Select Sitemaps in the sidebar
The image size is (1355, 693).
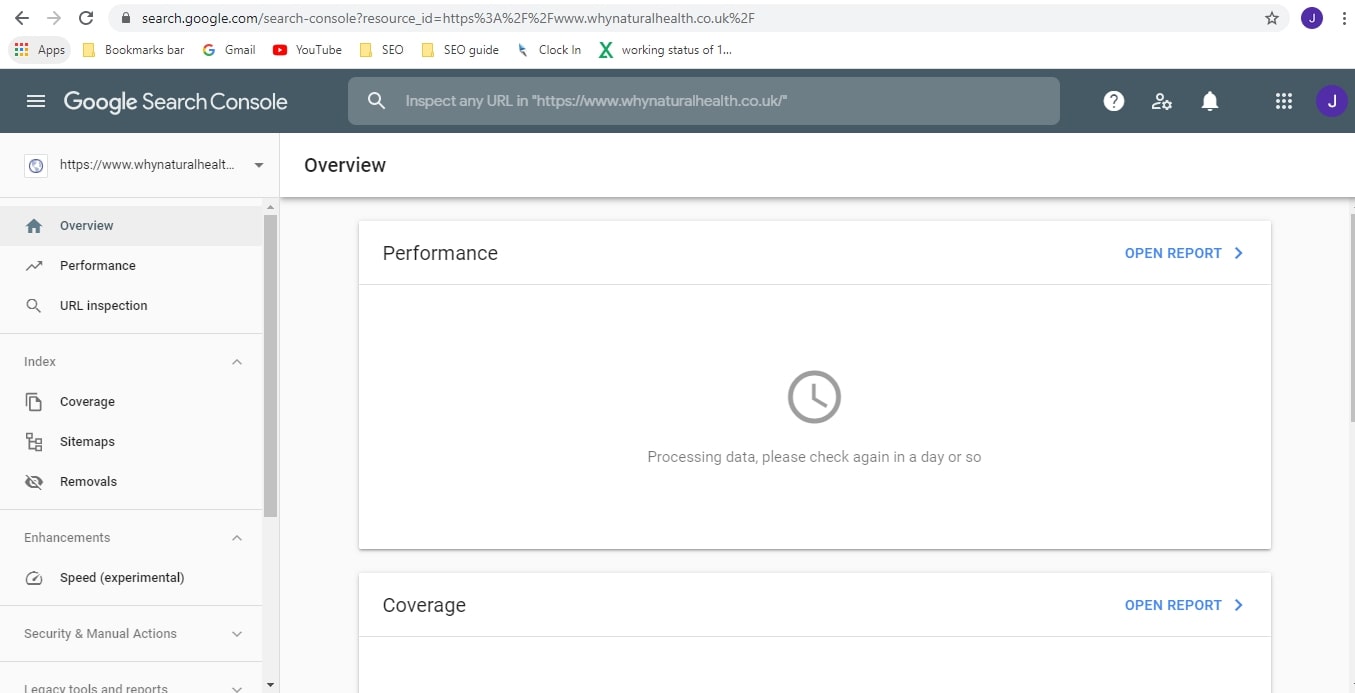(x=87, y=441)
